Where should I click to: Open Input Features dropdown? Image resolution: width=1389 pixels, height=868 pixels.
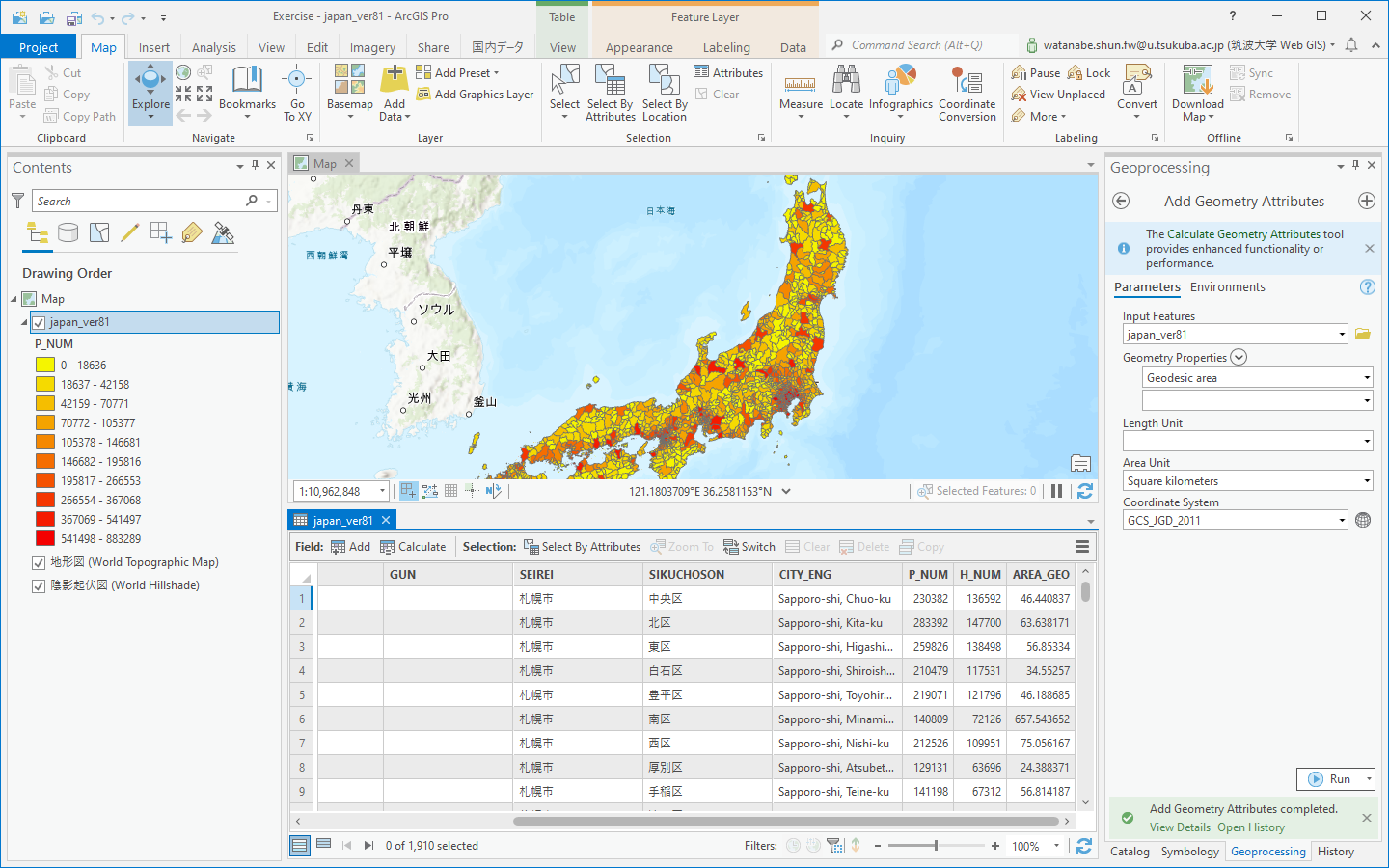[1342, 335]
